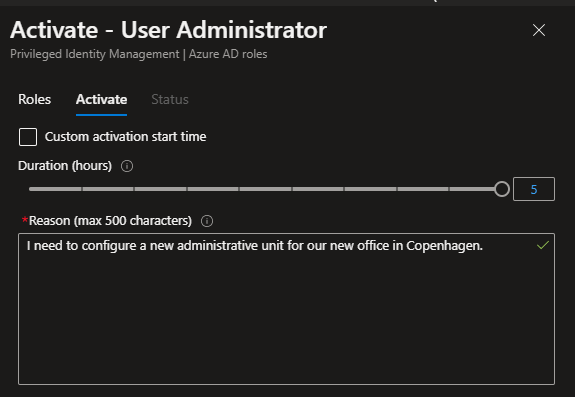Click the Privileged Identity Management subtitle text
575x397 pixels.
pos(95,54)
